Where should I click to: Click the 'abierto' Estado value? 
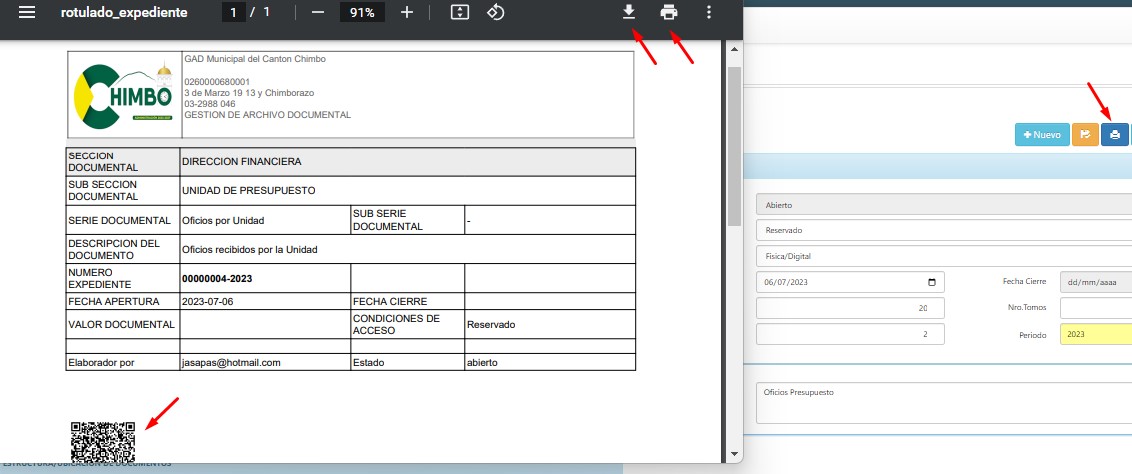point(482,363)
